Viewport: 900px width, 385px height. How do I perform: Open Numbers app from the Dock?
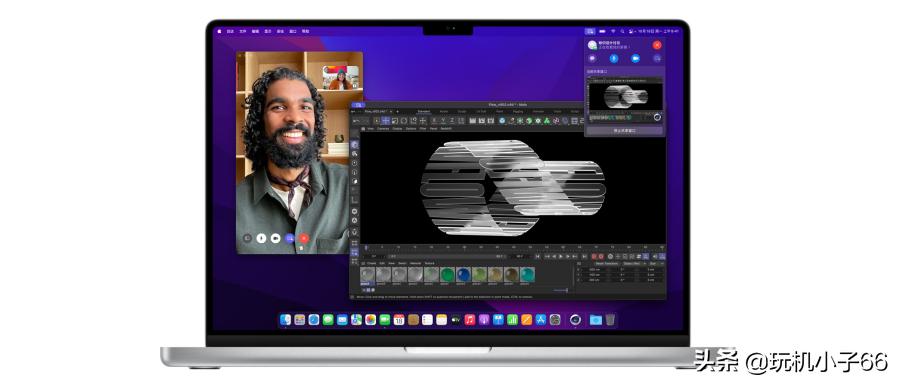(x=513, y=320)
